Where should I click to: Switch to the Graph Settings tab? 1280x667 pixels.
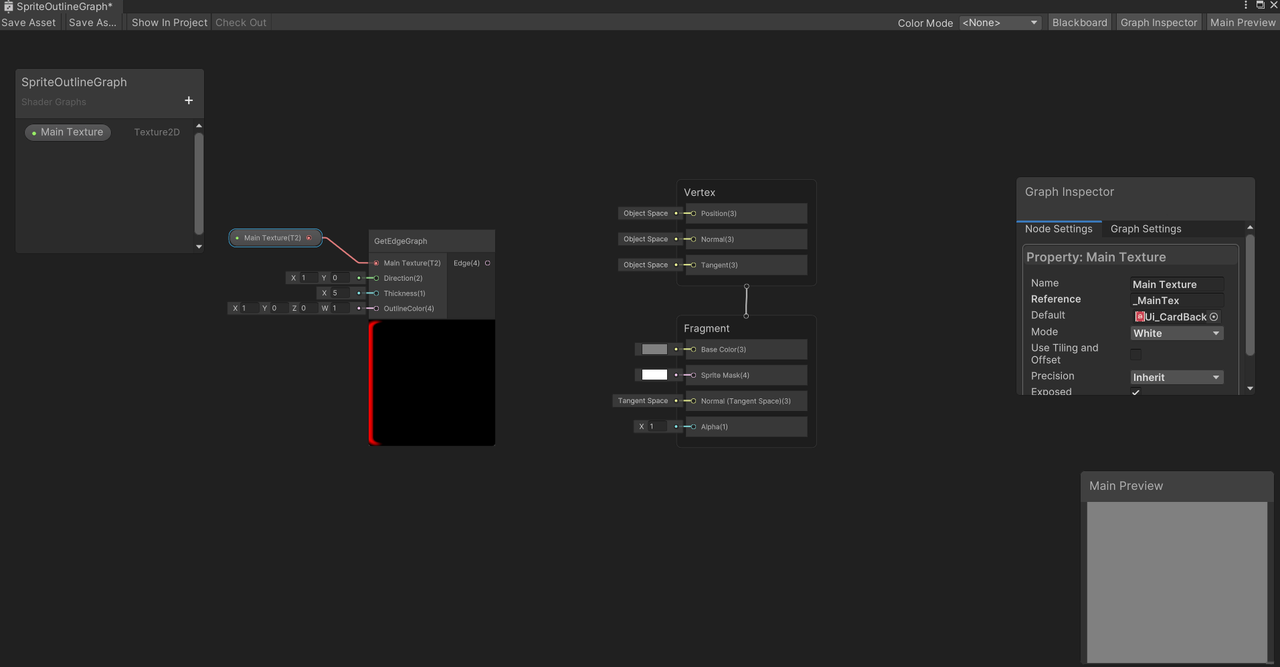[x=1145, y=229]
